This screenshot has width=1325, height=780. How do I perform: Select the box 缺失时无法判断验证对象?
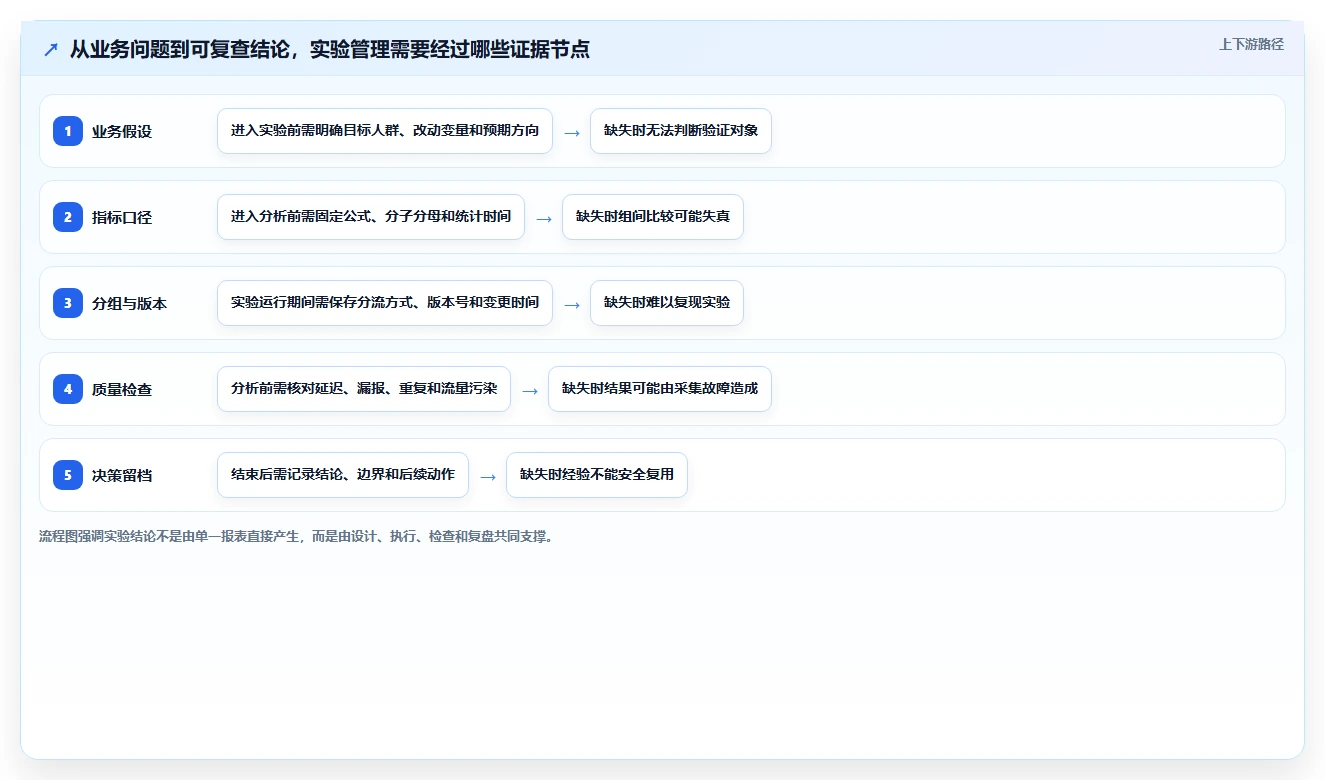(681, 131)
